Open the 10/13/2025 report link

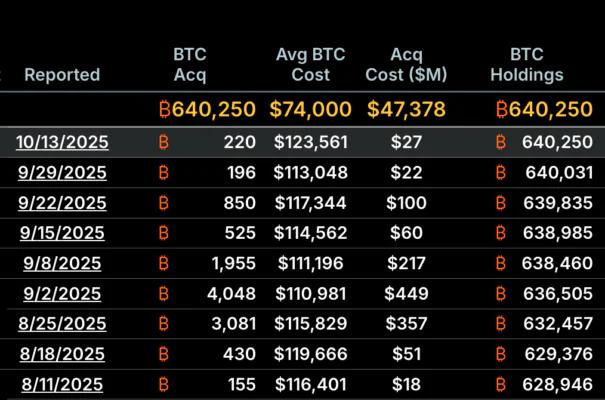(x=62, y=143)
